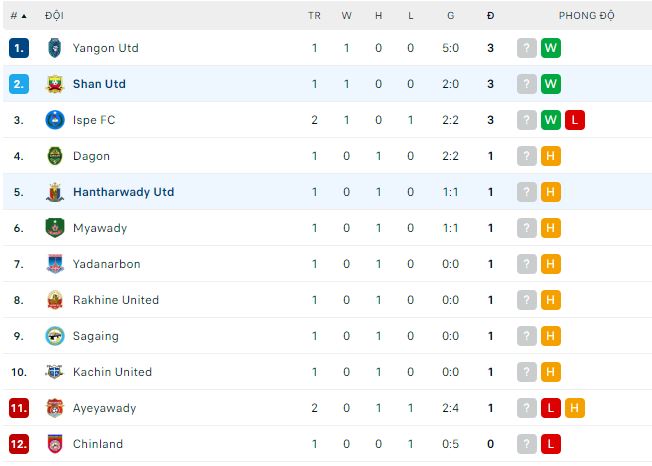Click Ayeyawady's orange H form badge
Image resolution: width=652 pixels, height=466 pixels.
[x=574, y=408]
